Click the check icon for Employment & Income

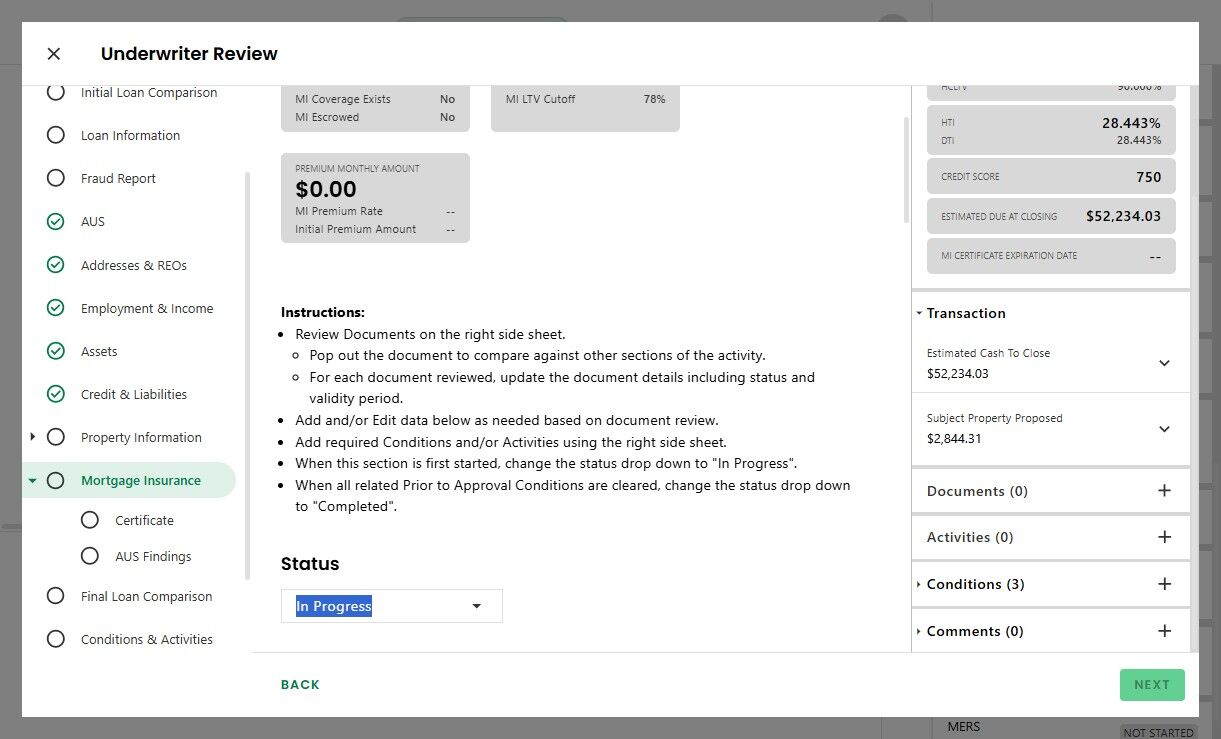[x=56, y=308]
